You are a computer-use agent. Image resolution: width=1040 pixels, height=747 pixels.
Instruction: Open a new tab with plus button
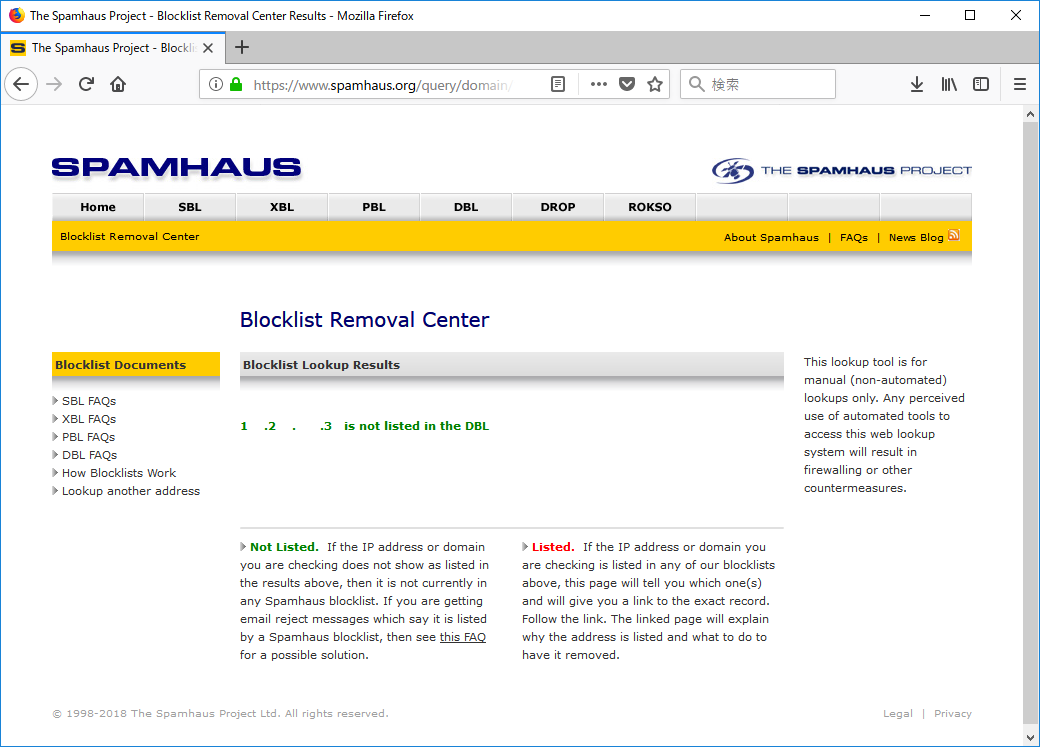[x=242, y=47]
